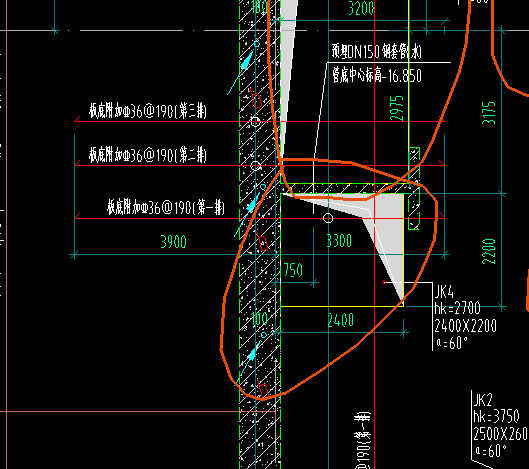Select the 3900 dimension text
This screenshot has height=469, width=529.
coord(173,242)
